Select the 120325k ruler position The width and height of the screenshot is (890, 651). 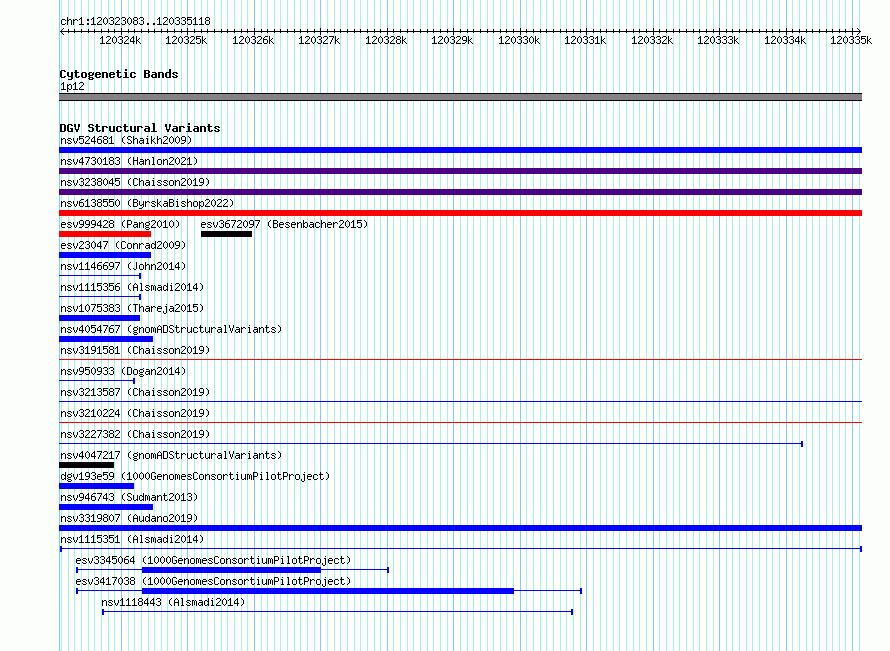(186, 40)
